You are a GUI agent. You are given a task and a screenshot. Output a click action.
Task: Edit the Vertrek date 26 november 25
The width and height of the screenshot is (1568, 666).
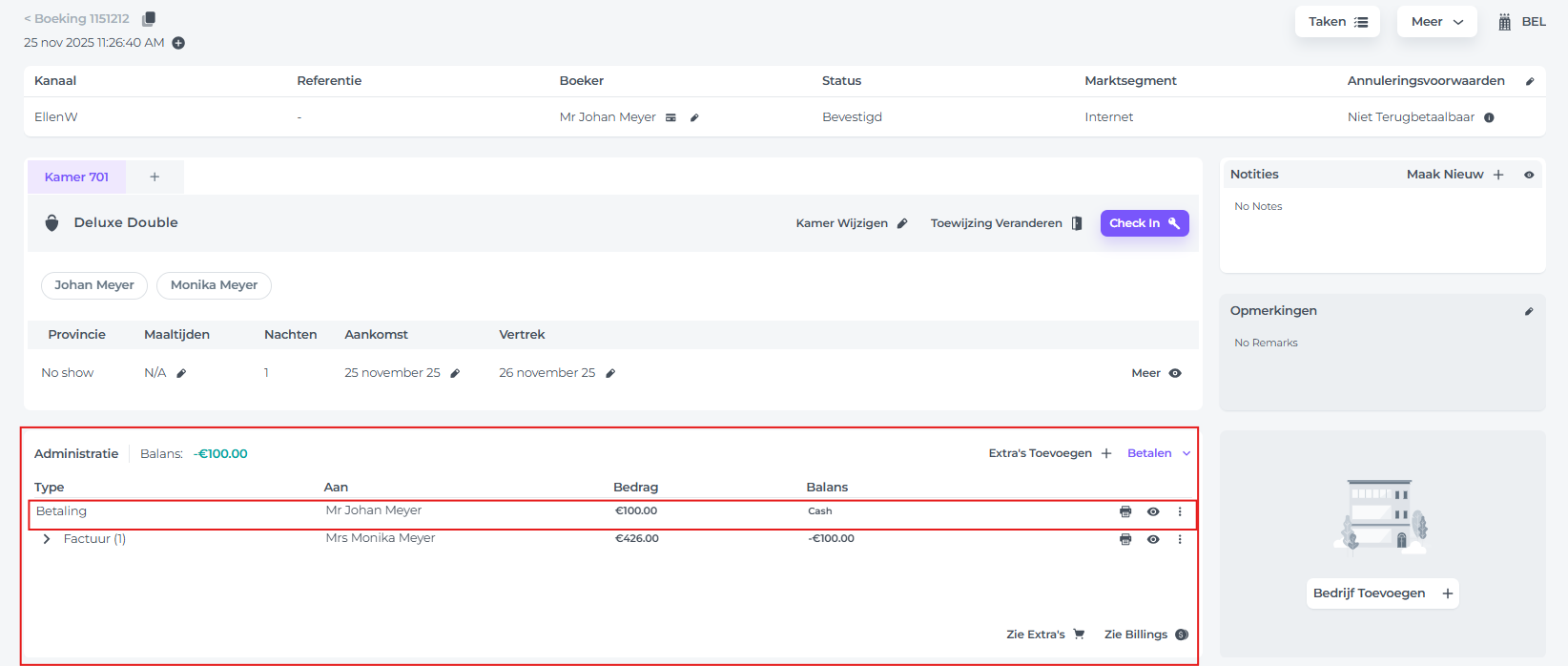[610, 373]
